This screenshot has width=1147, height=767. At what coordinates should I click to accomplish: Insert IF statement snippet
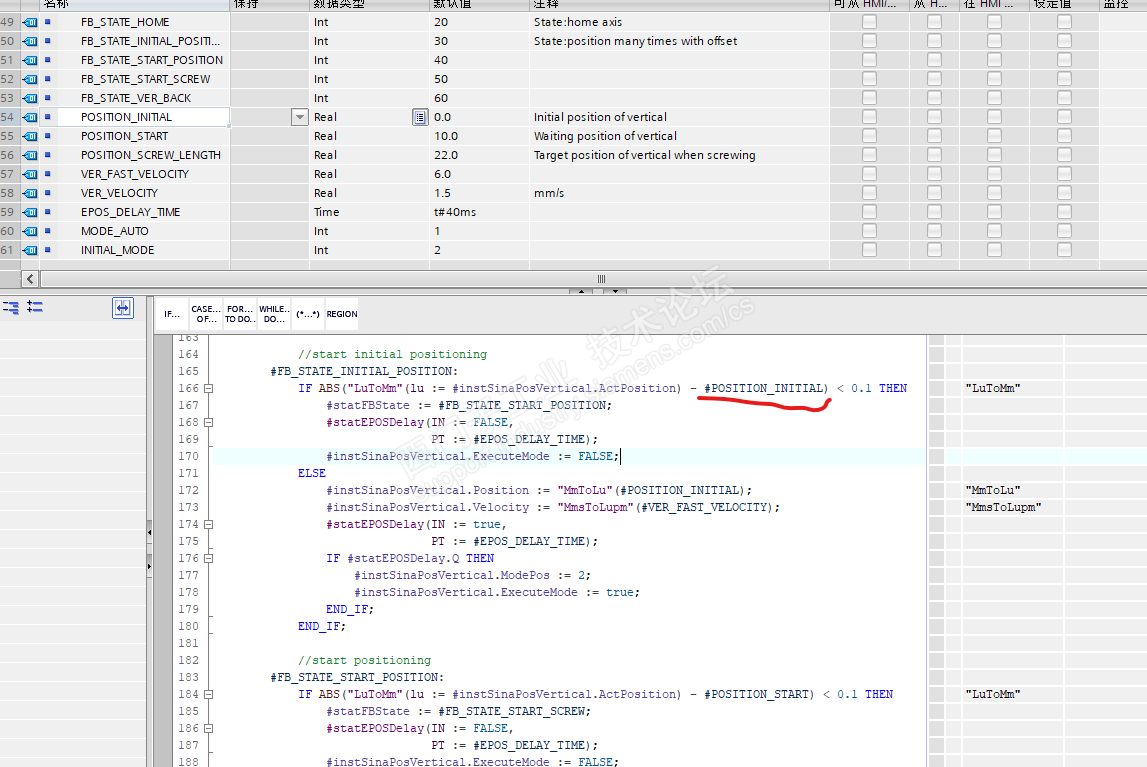[x=172, y=314]
